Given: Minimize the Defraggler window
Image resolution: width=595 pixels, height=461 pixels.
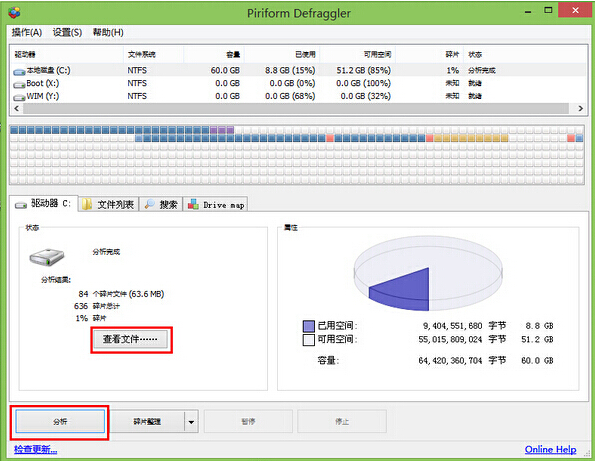Looking at the screenshot, I should tap(528, 11).
